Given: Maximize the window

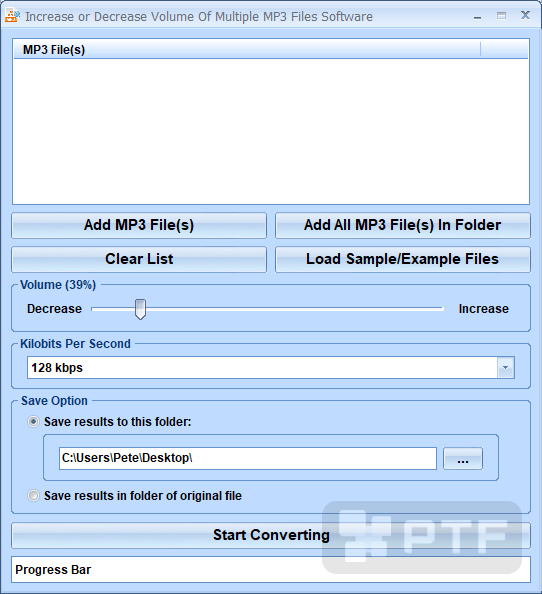Looking at the screenshot, I should click(x=501, y=16).
